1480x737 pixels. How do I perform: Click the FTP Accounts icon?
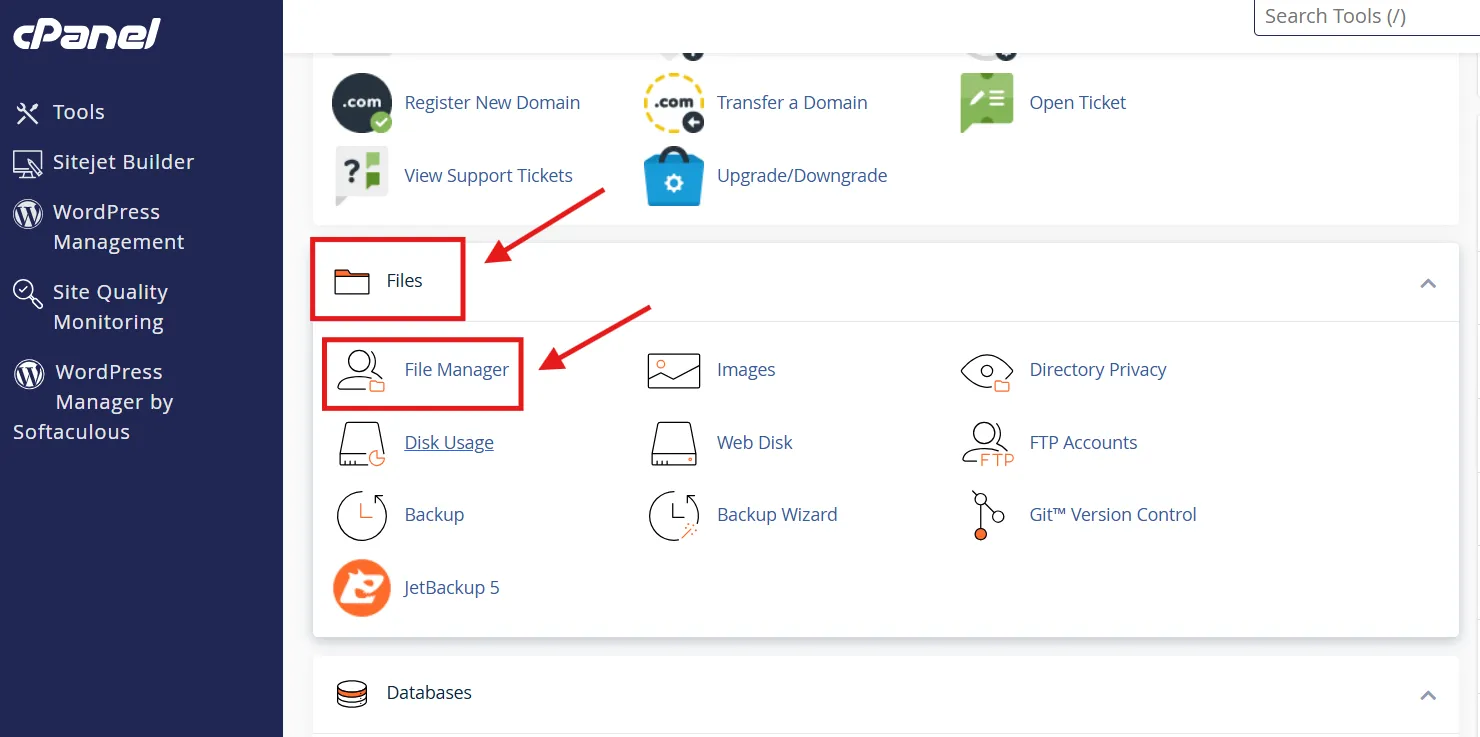pyautogui.click(x=986, y=443)
